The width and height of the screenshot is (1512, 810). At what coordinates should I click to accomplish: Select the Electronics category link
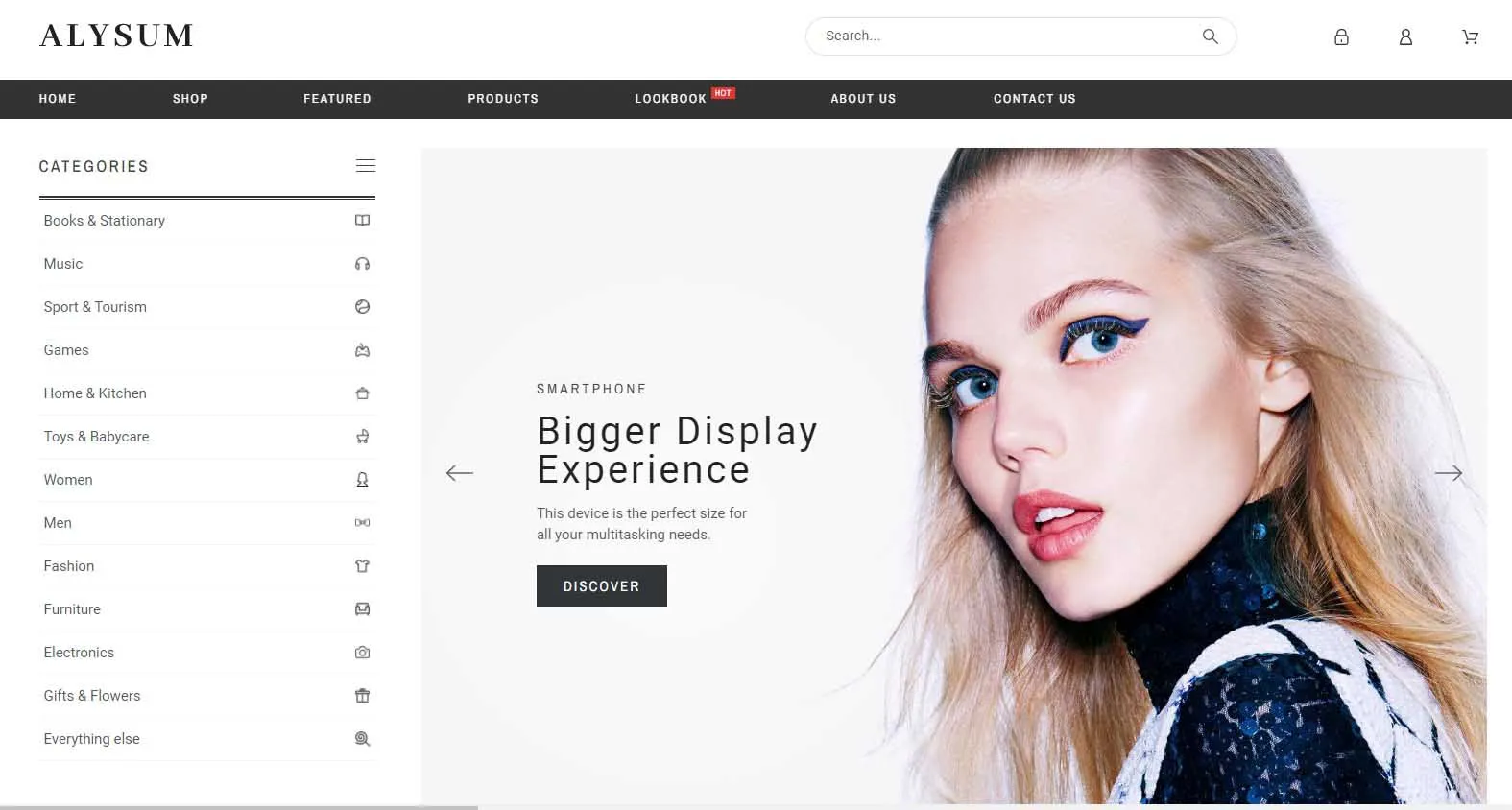79,653
